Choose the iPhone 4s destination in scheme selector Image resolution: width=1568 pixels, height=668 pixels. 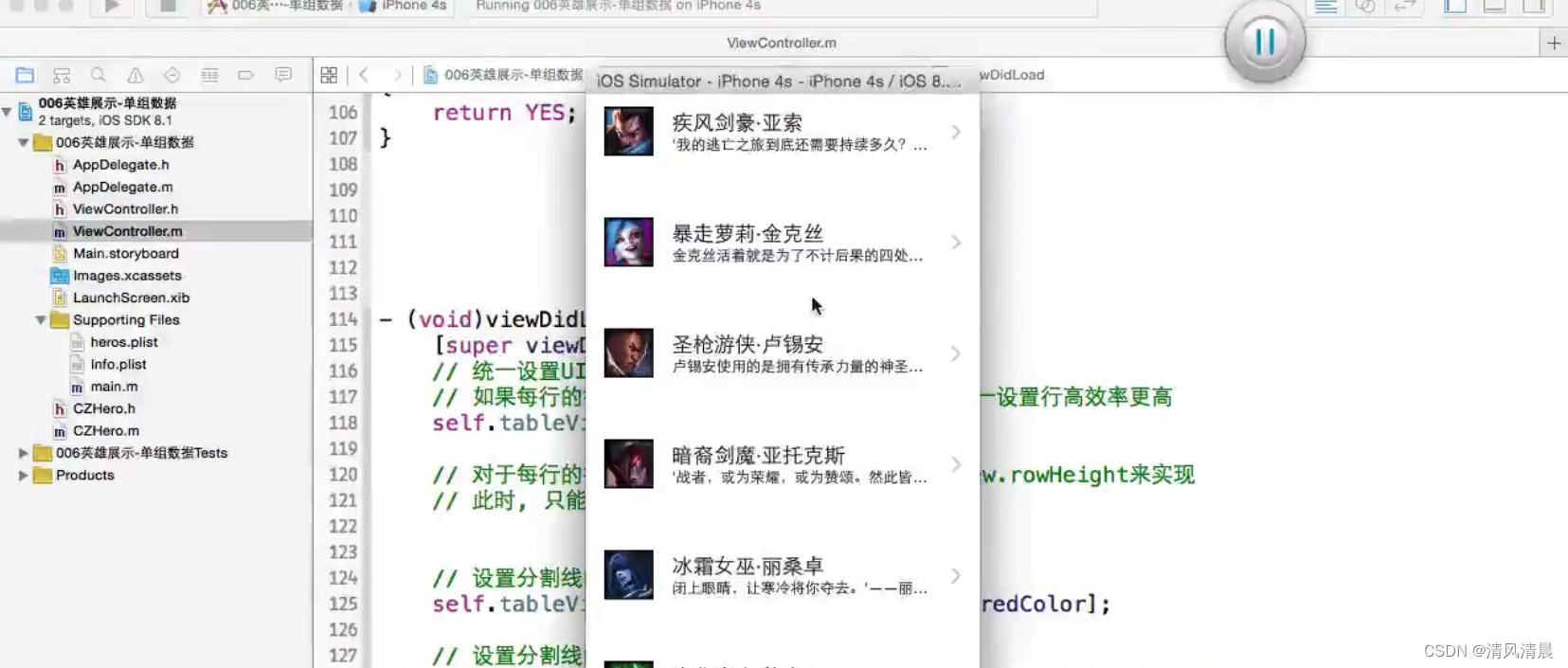point(404,6)
